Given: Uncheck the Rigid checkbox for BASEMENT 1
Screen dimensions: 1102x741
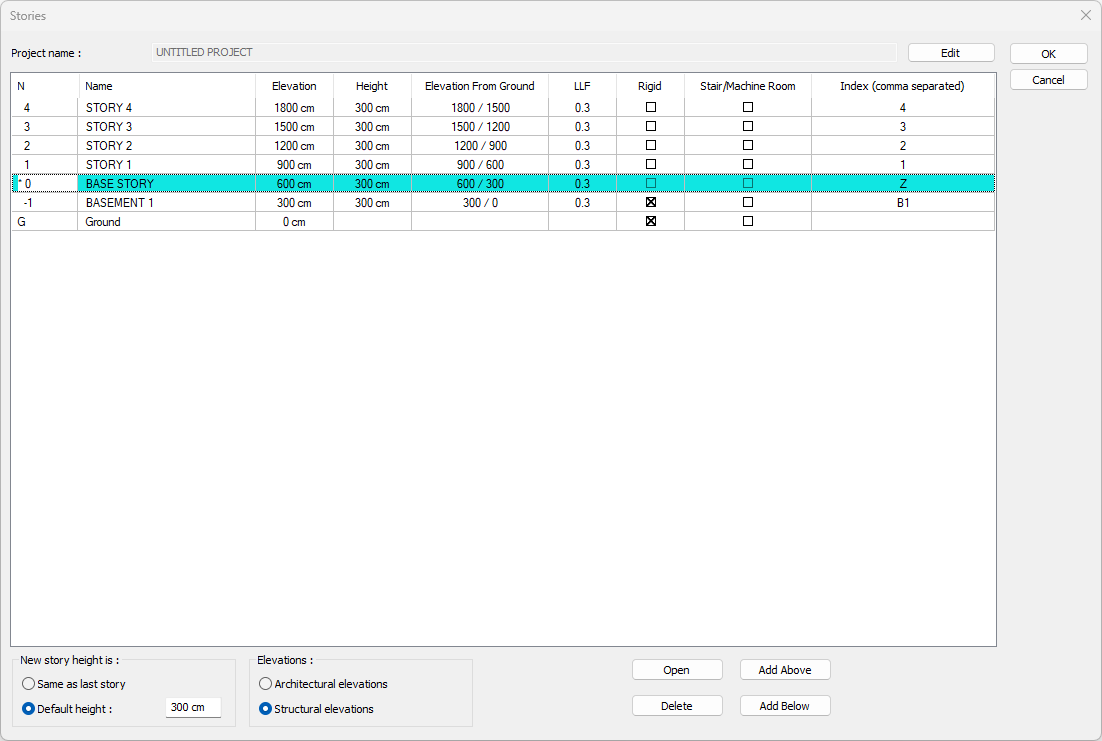Looking at the screenshot, I should point(650,202).
